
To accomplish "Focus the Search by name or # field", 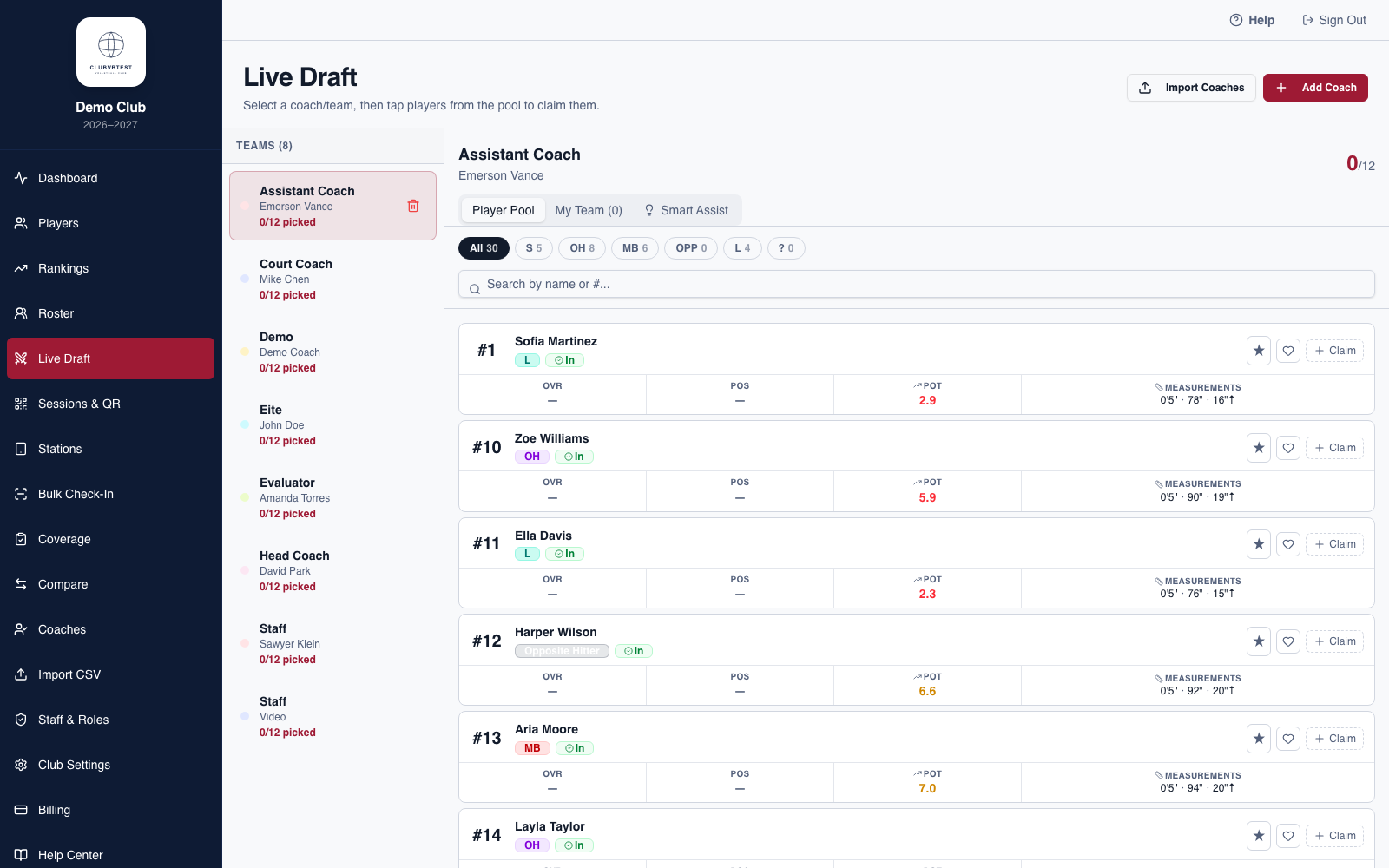I will pyautogui.click(x=917, y=284).
